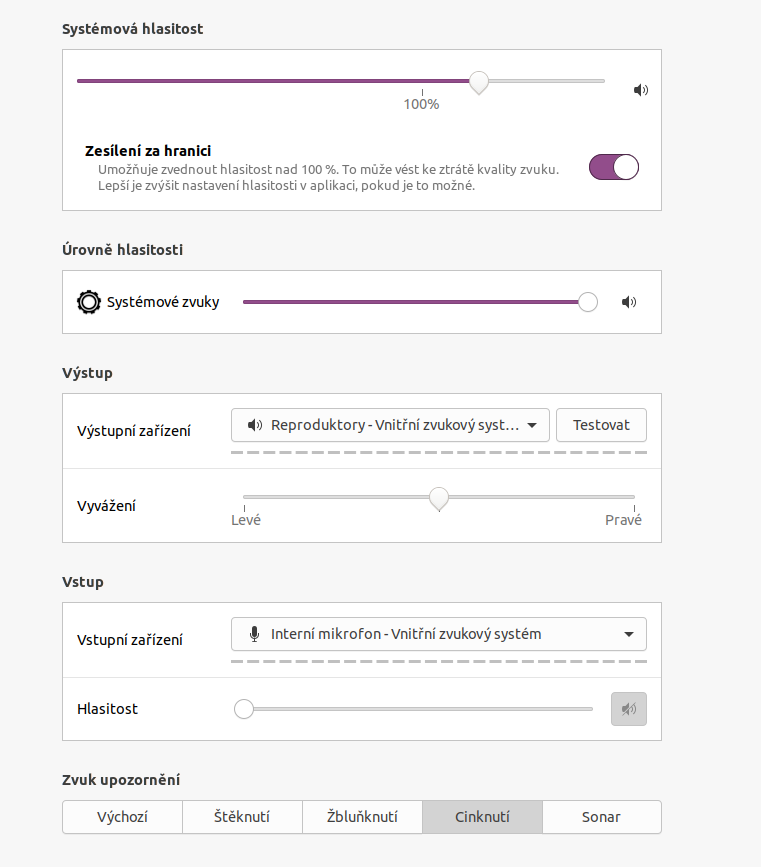The height and width of the screenshot is (867, 761).
Task: Click the Systémové zvuky gear icon
Action: 88,302
